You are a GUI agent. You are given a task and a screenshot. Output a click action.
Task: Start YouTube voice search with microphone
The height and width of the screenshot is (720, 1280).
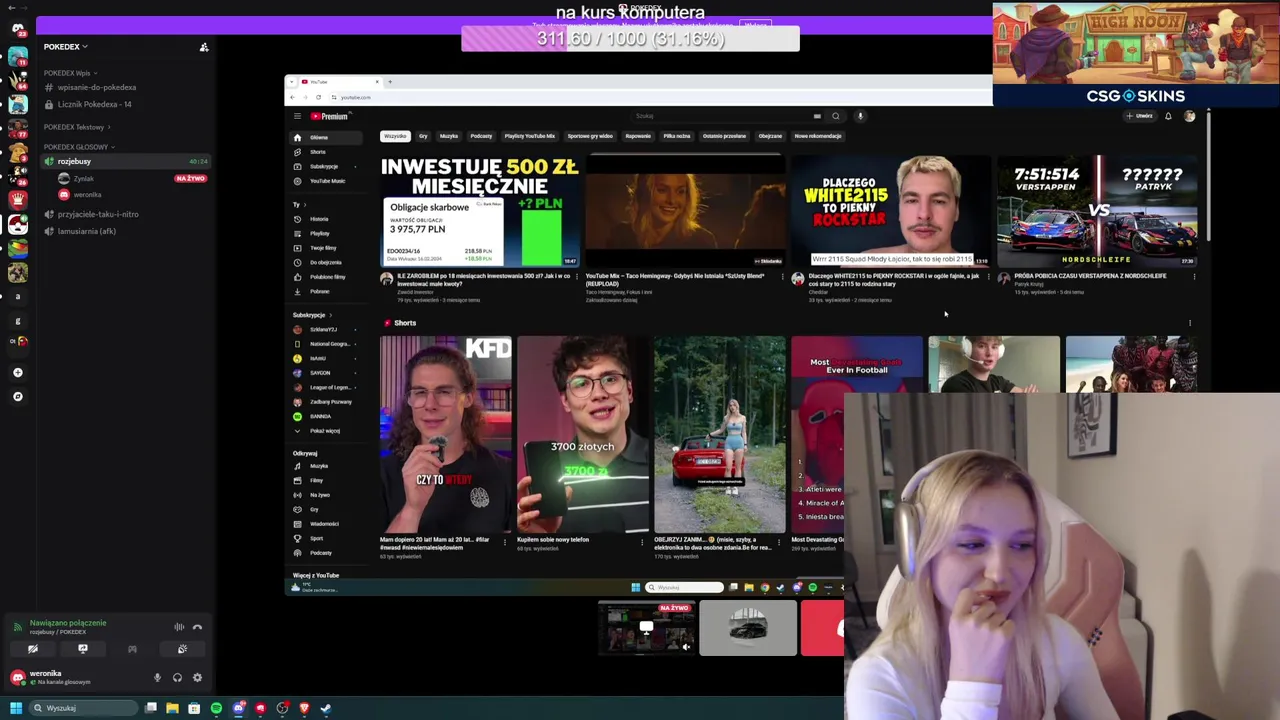click(860, 116)
